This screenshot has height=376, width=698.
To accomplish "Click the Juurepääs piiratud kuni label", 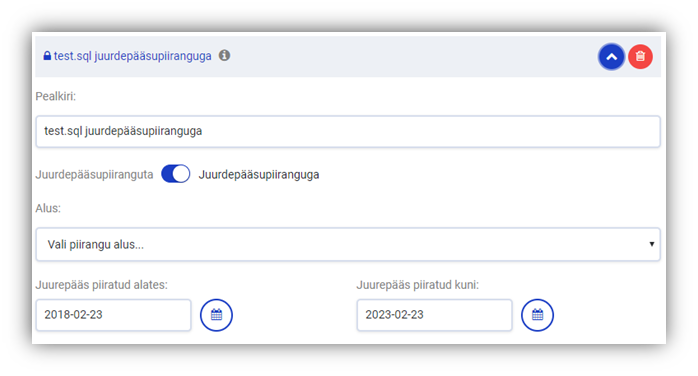I will tap(418, 285).
